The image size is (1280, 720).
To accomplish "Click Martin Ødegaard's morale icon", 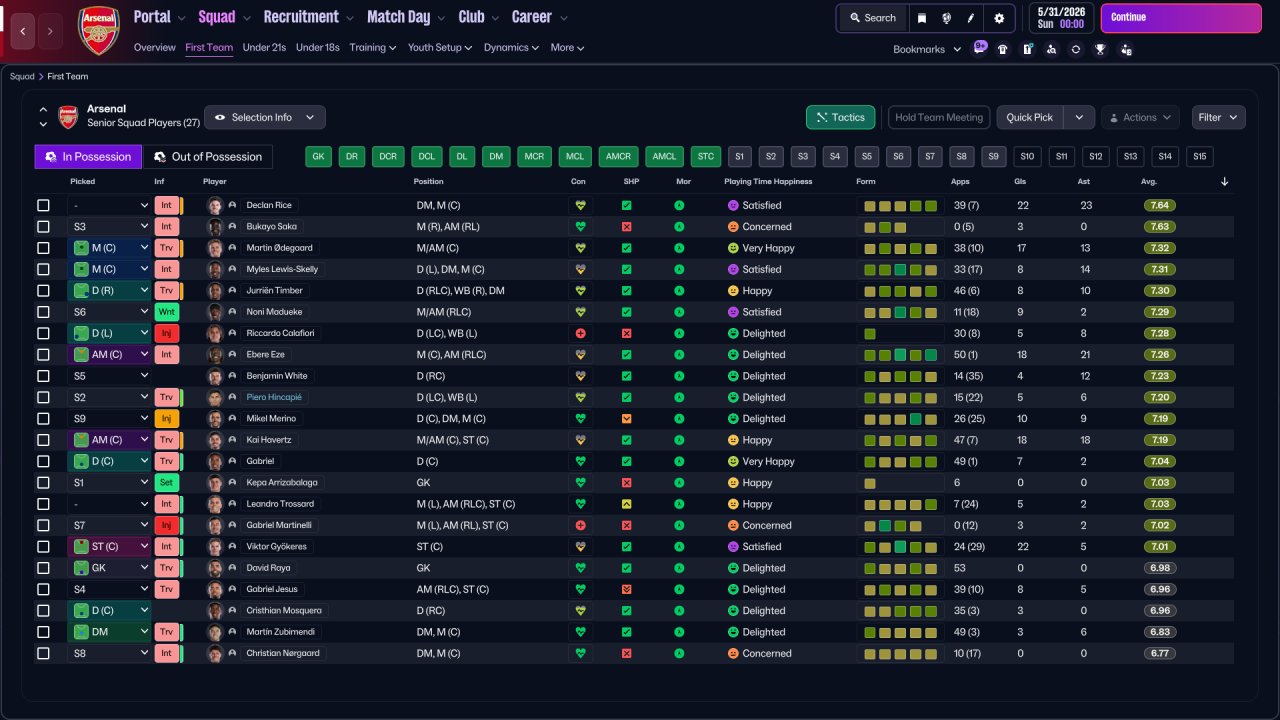I will tap(679, 248).
